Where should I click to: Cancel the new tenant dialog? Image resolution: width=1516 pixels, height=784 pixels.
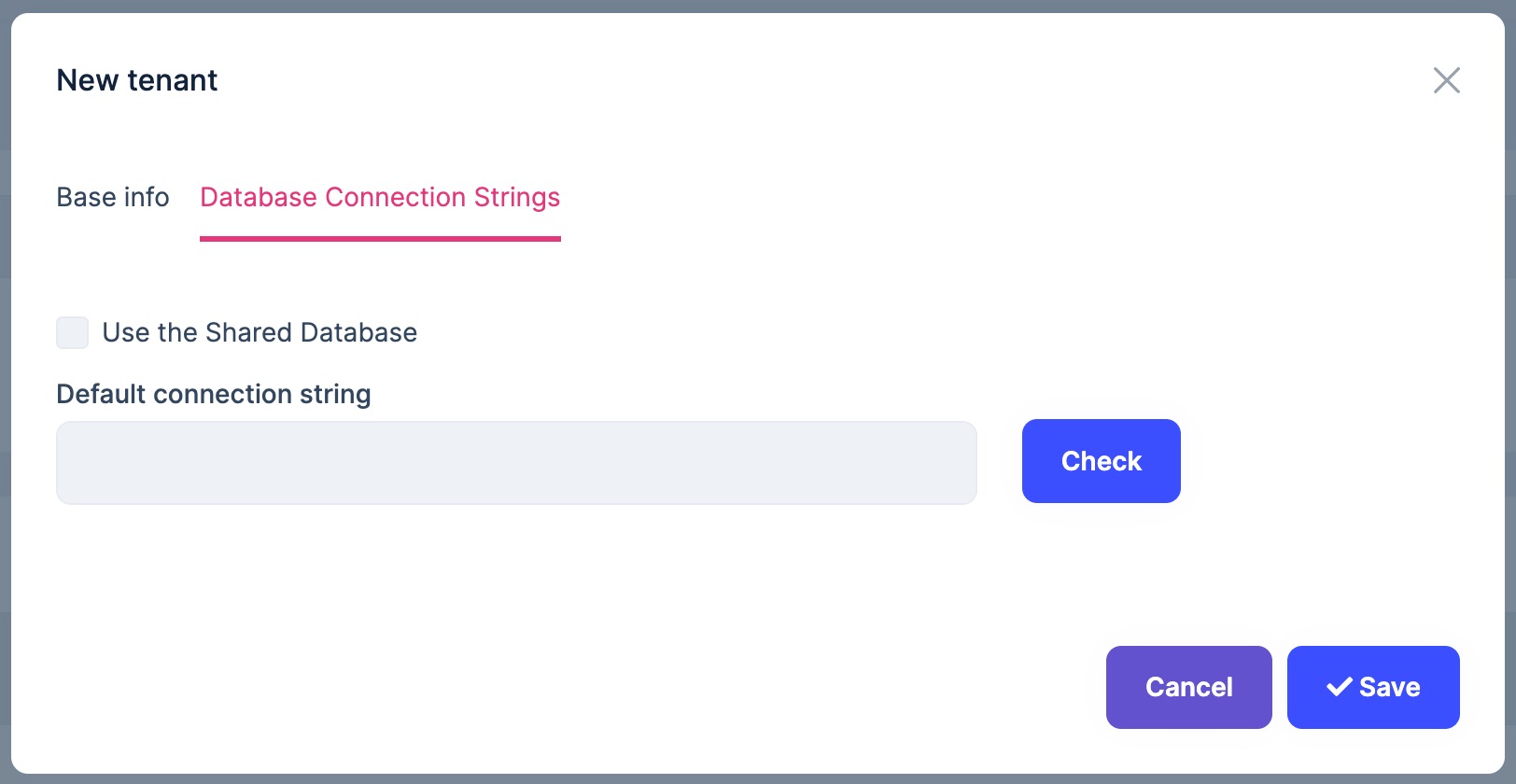coord(1188,687)
